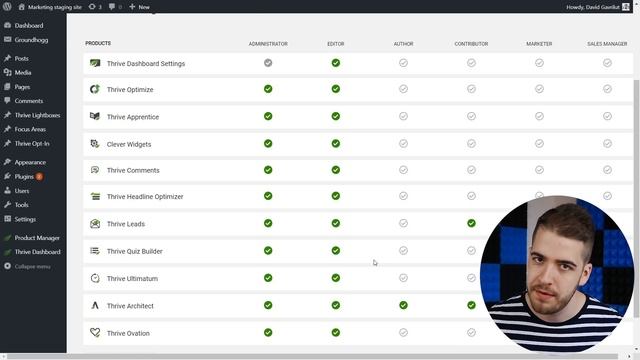Click the Clever Widgets product icon

[95, 144]
